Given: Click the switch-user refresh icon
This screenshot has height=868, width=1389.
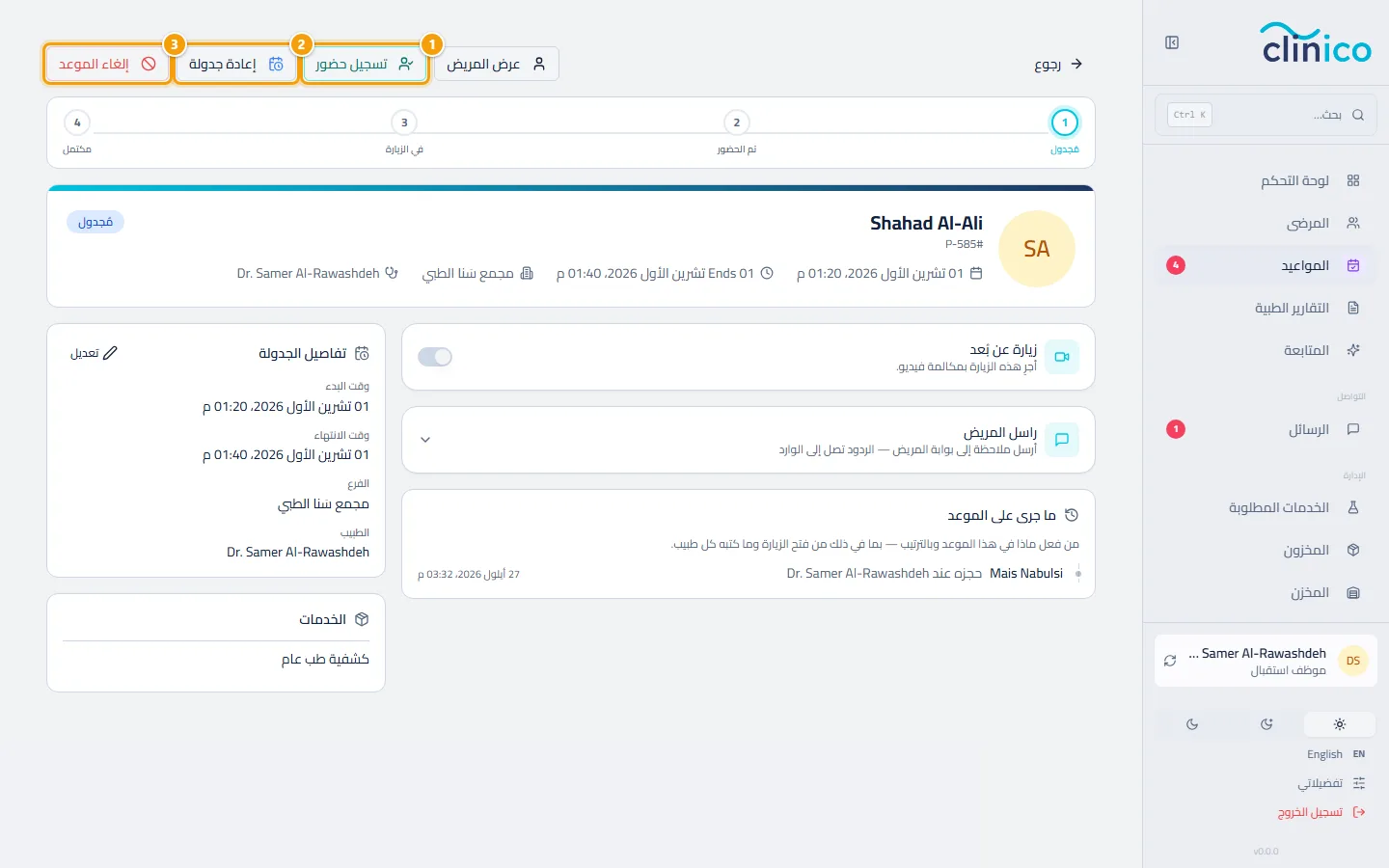Looking at the screenshot, I should (x=1170, y=661).
